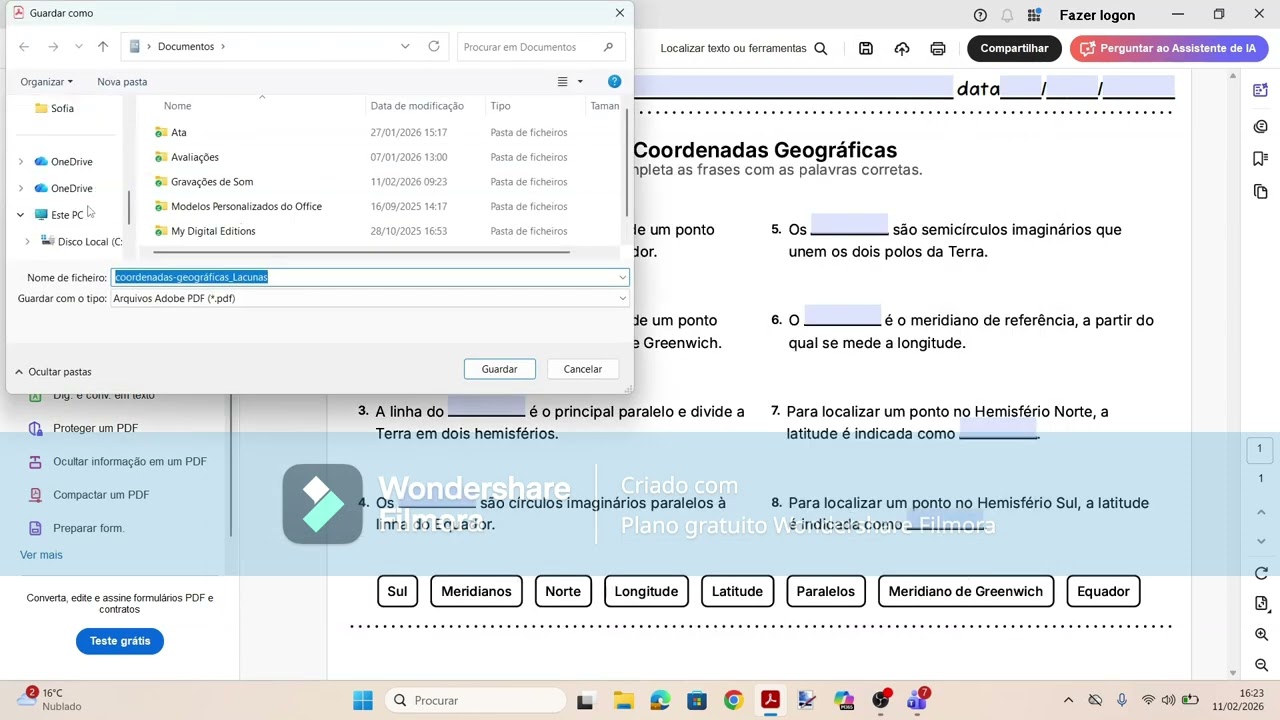Open Proteger um PDF tool
Viewport: 1280px width, 720px height.
pos(95,428)
